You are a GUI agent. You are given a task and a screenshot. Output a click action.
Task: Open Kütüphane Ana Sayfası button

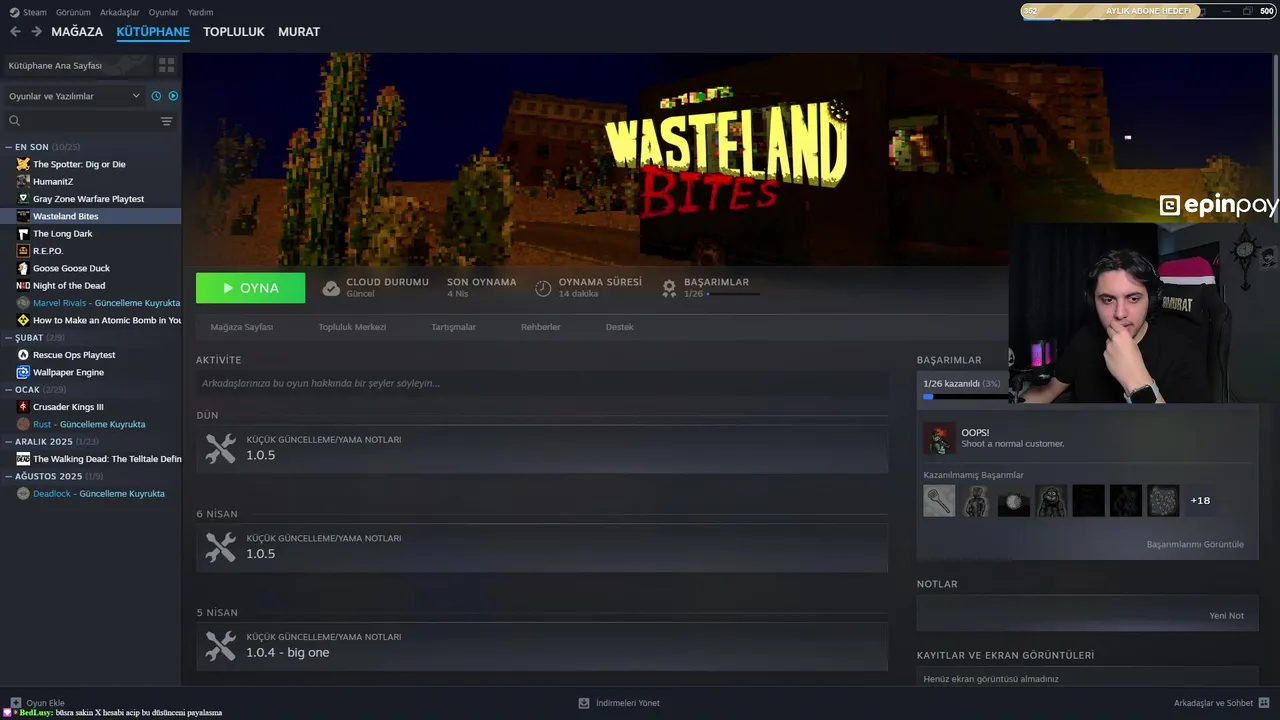[78, 65]
